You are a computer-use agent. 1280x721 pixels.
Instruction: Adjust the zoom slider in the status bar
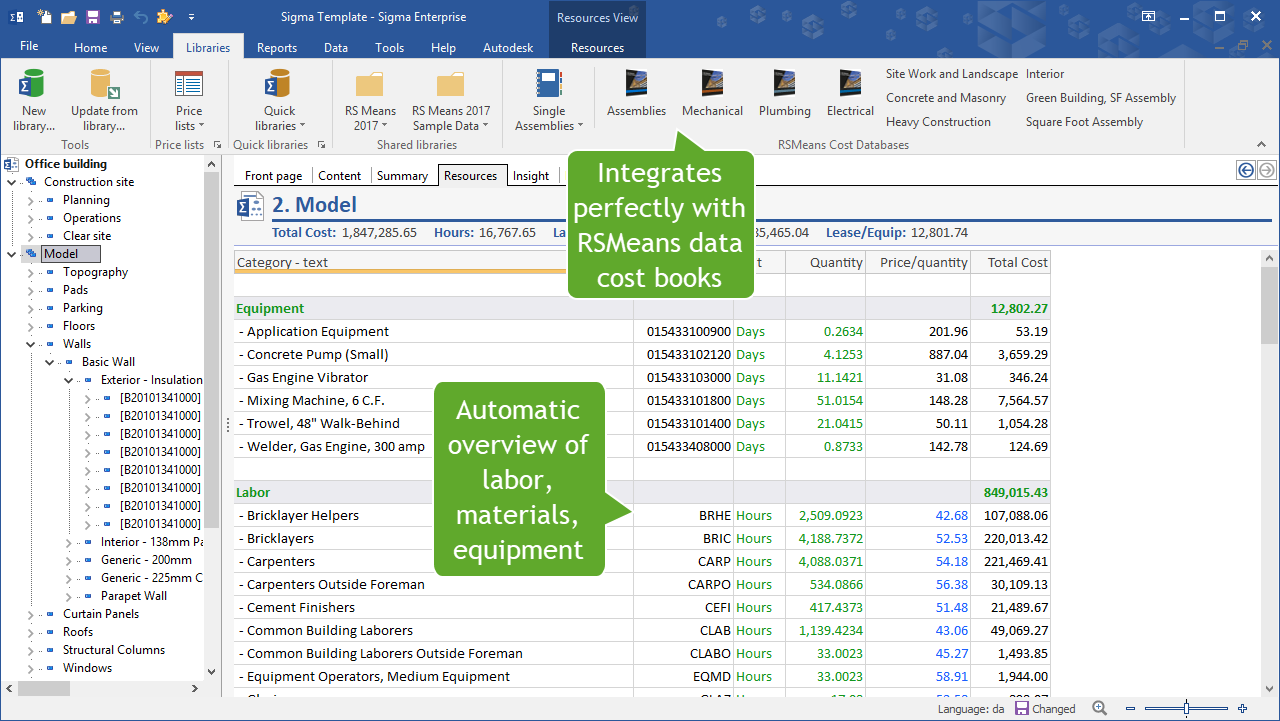tap(1186, 708)
